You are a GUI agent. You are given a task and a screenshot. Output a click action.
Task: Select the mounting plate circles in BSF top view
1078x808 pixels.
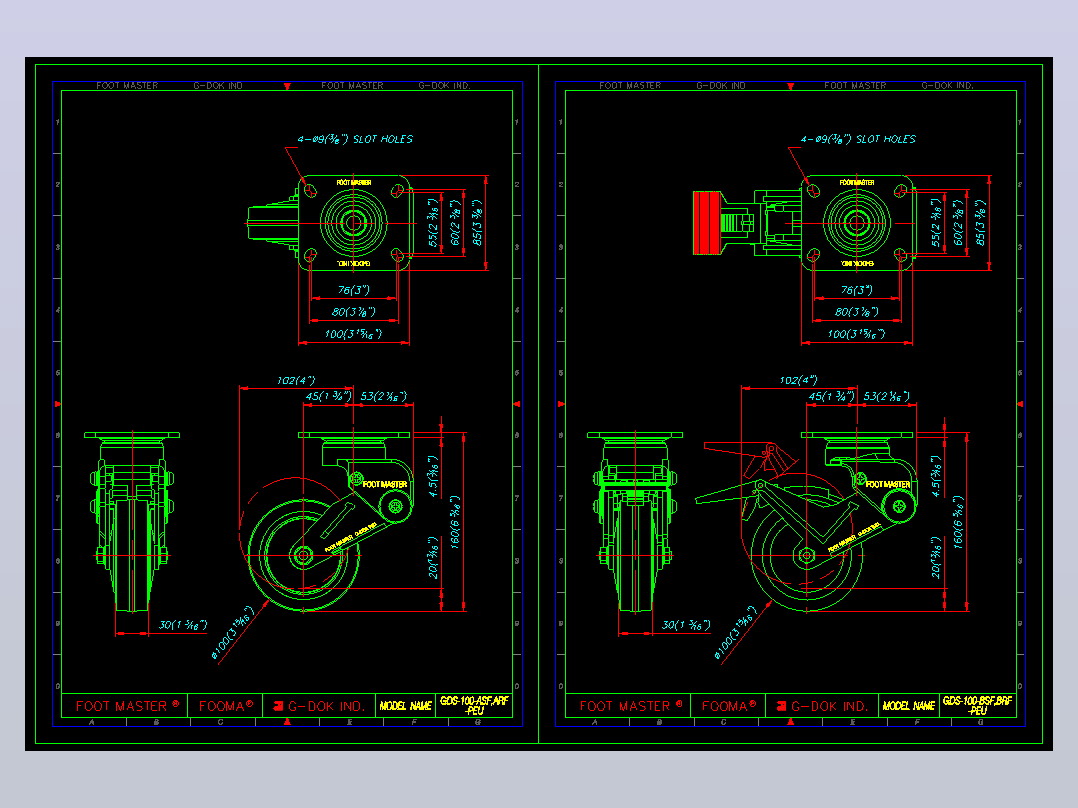856,223
